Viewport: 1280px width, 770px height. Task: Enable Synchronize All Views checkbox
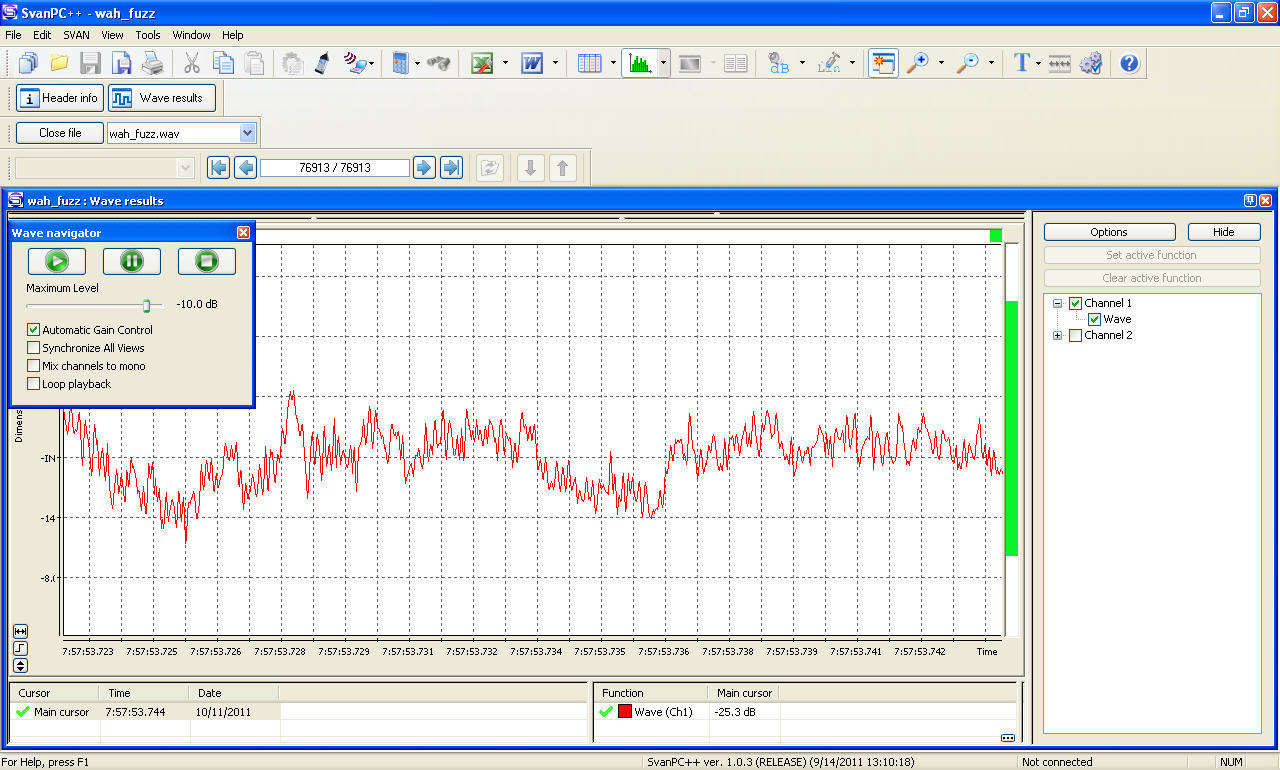pyautogui.click(x=34, y=348)
